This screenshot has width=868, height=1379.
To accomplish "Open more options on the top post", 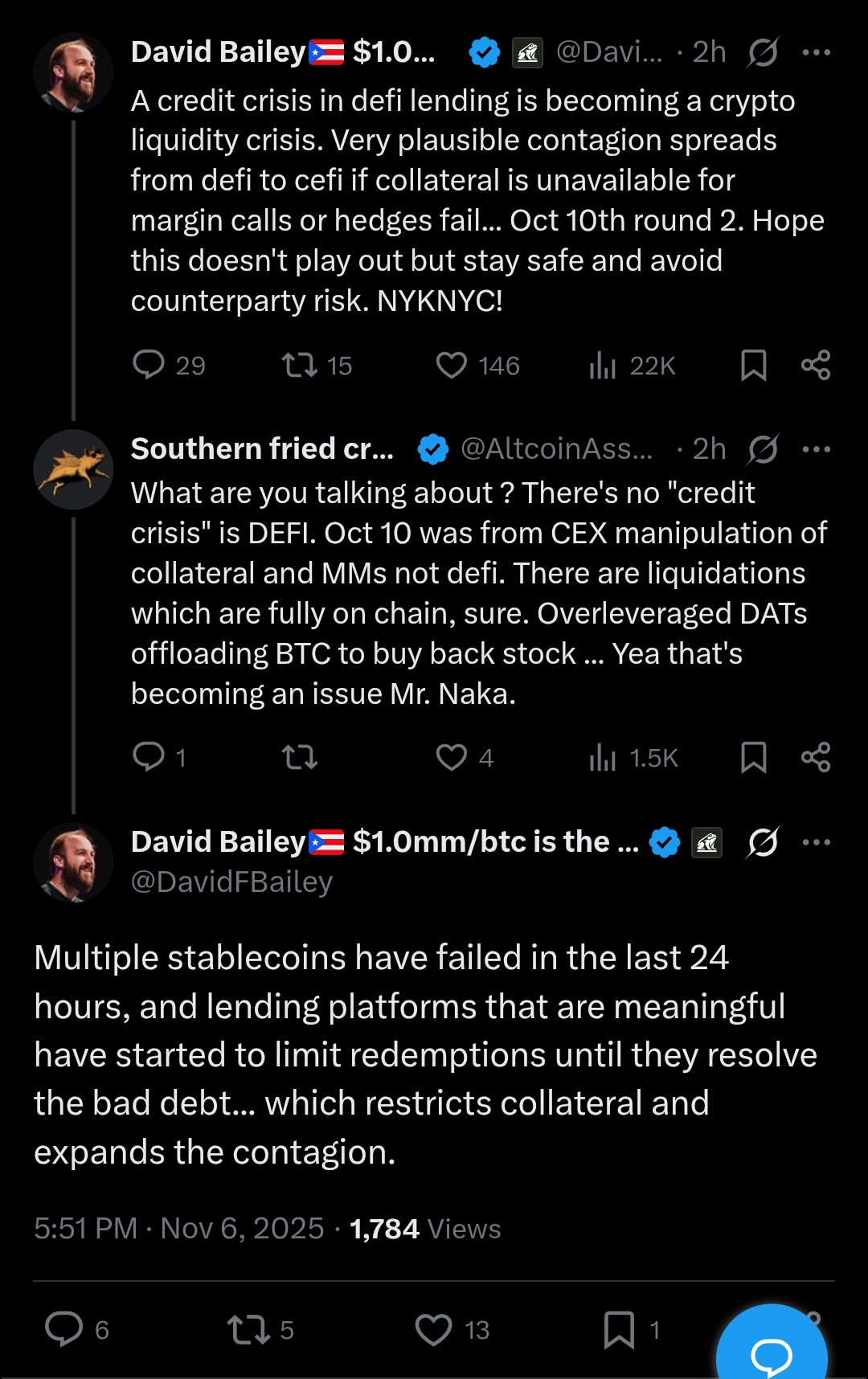I will [x=817, y=53].
